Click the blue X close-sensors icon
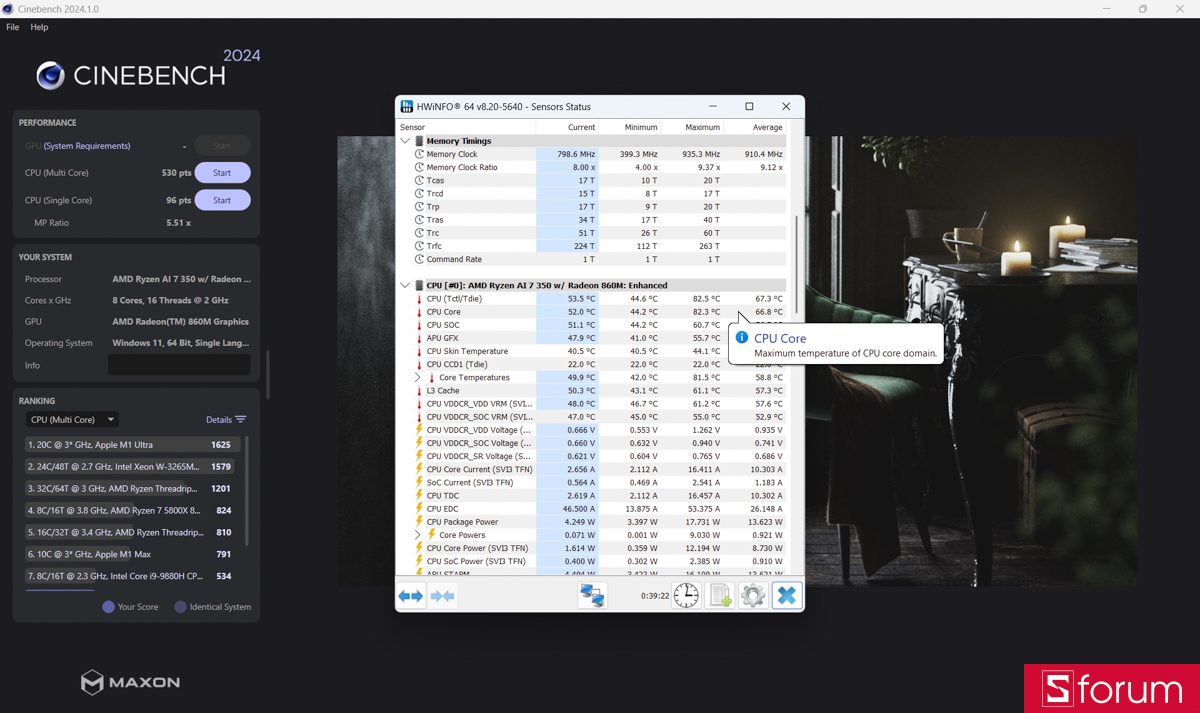 click(787, 596)
